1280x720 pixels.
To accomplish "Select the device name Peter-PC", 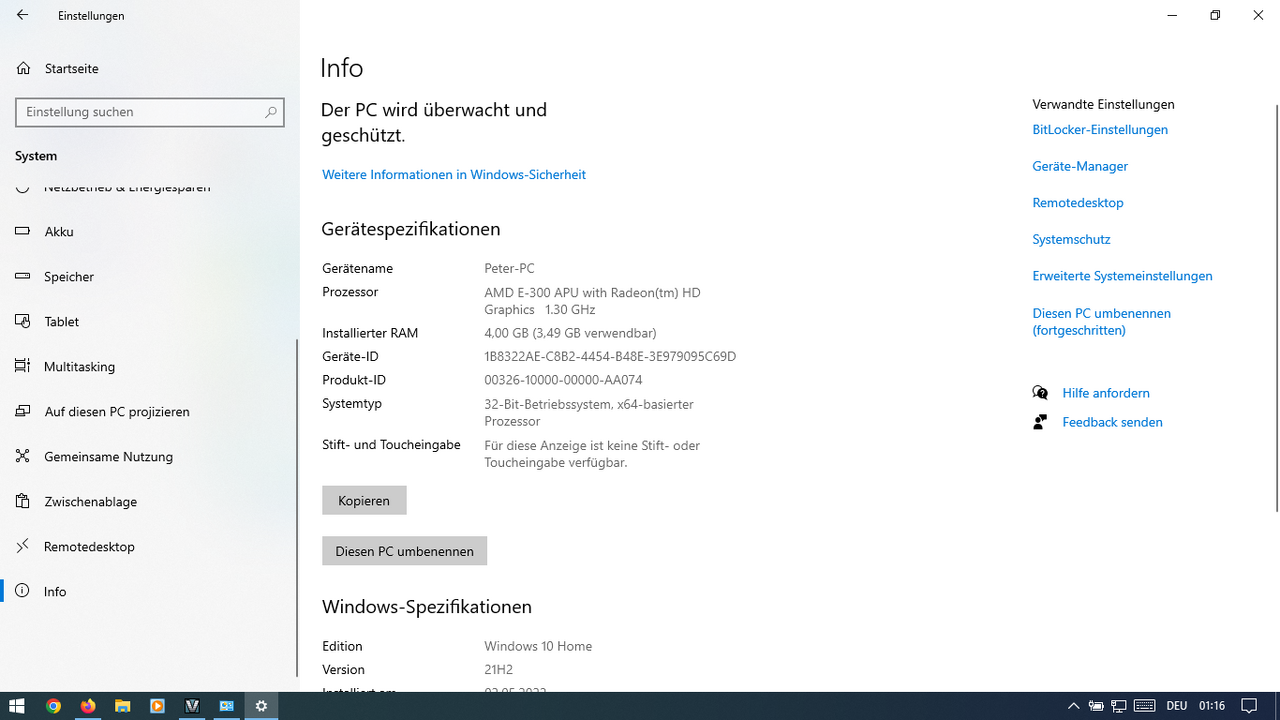I will tap(509, 268).
